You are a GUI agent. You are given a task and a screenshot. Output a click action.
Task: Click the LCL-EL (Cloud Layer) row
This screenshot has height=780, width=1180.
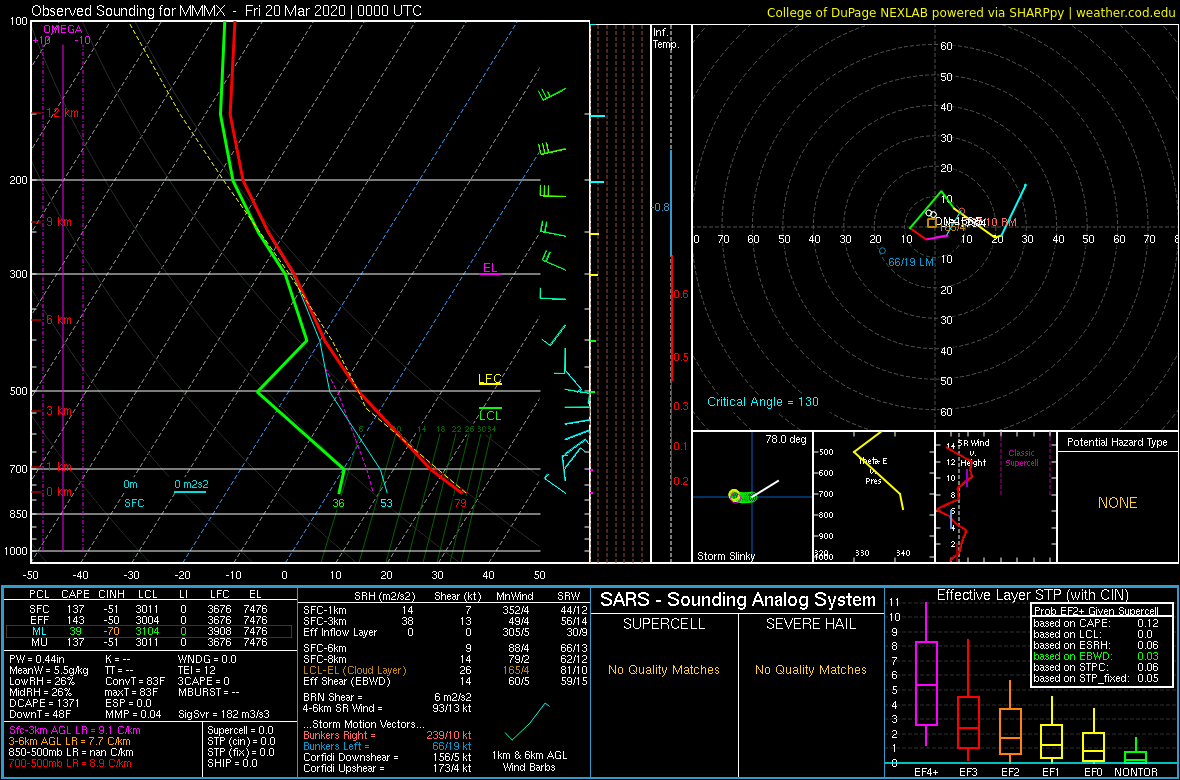(x=442, y=670)
